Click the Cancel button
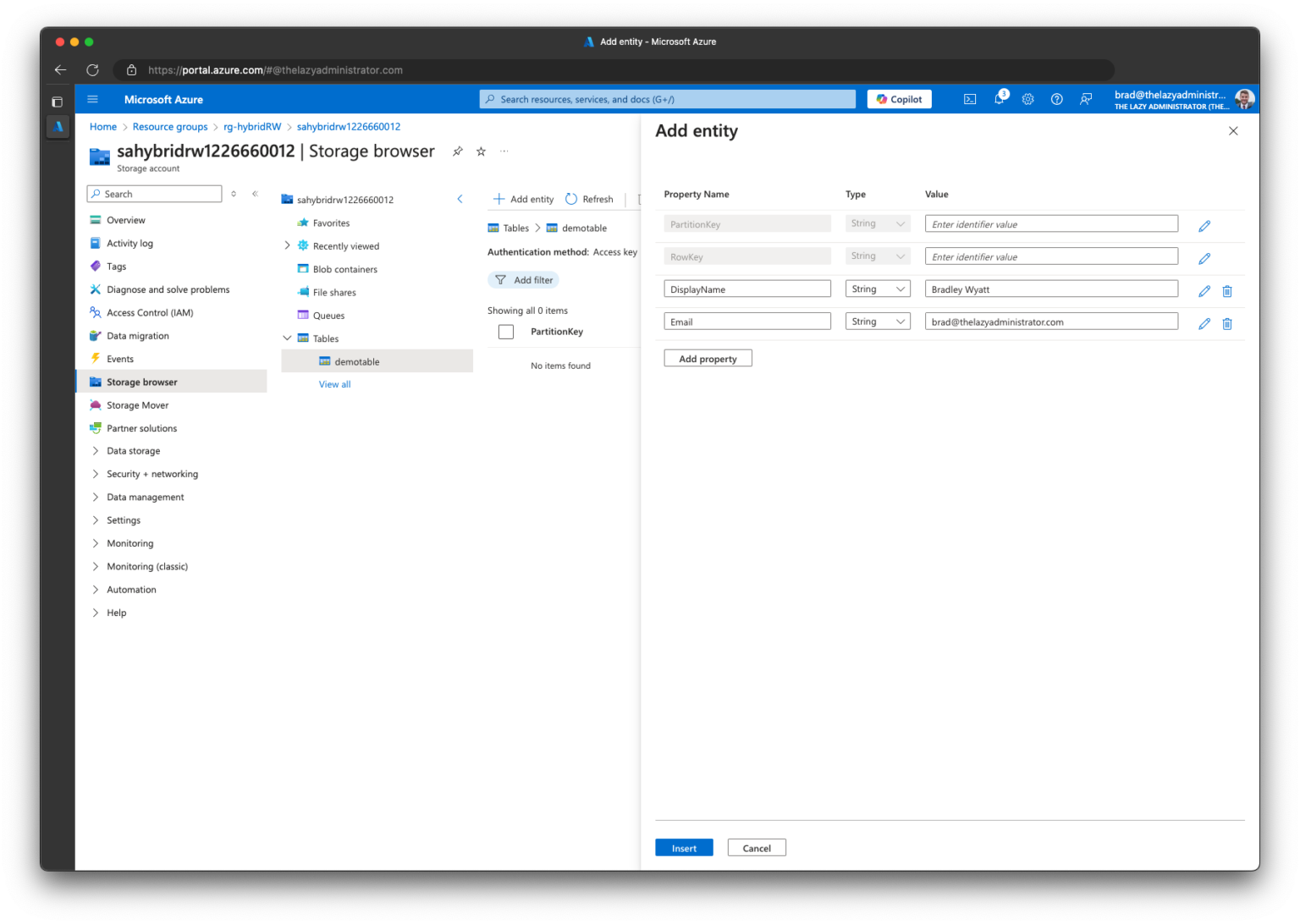1300x924 pixels. click(x=757, y=848)
